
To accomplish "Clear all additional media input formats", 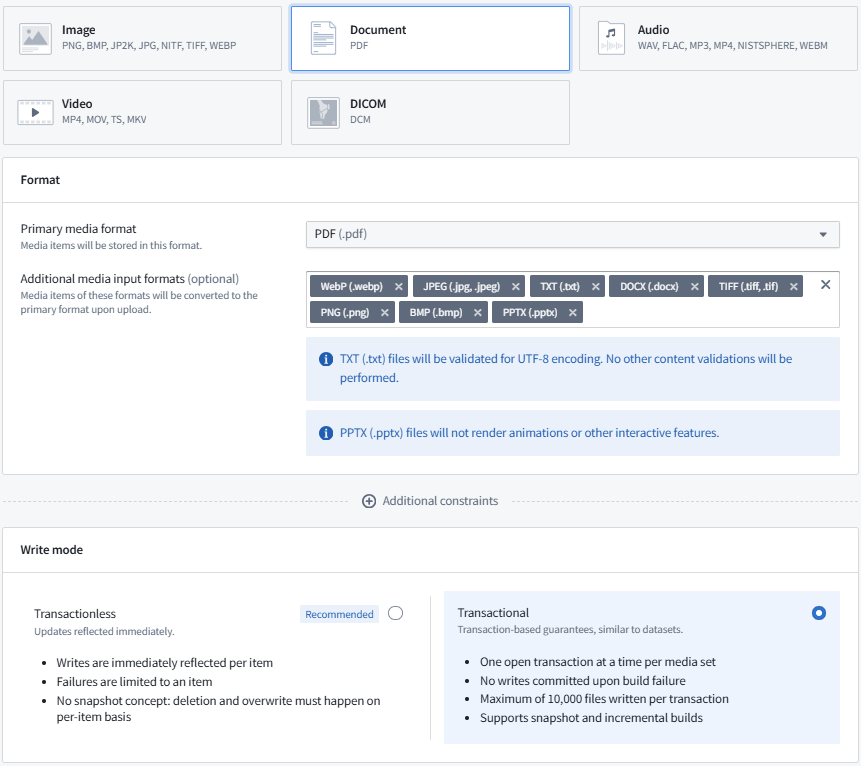I will 825,285.
